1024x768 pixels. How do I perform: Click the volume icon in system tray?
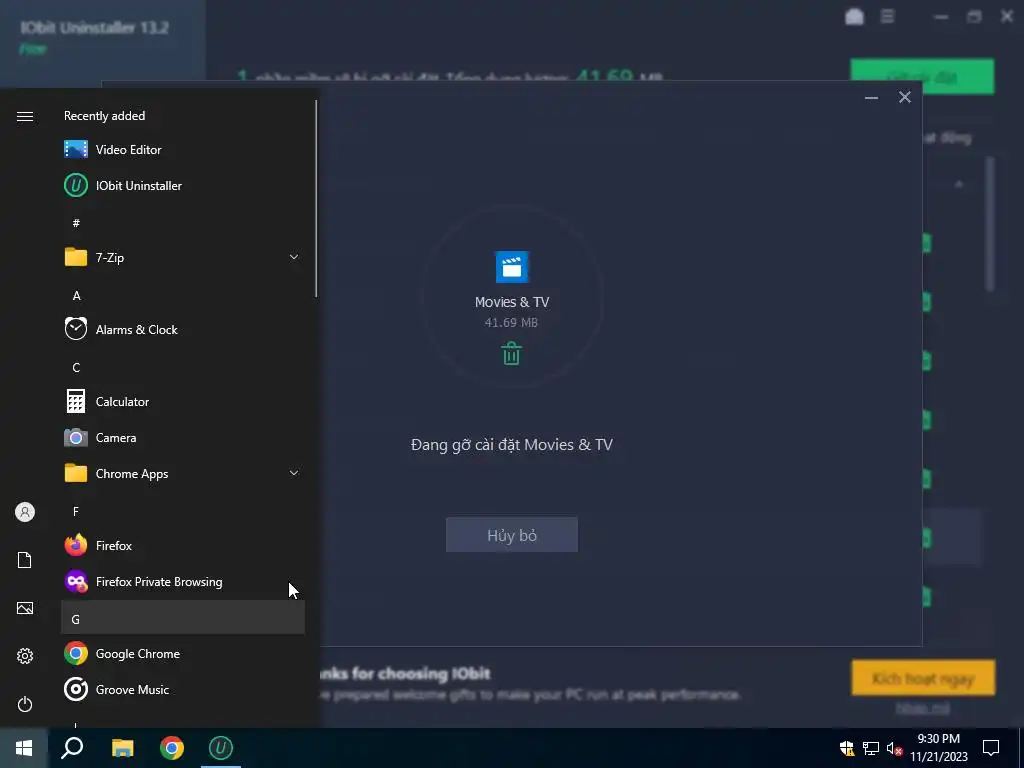click(x=895, y=748)
